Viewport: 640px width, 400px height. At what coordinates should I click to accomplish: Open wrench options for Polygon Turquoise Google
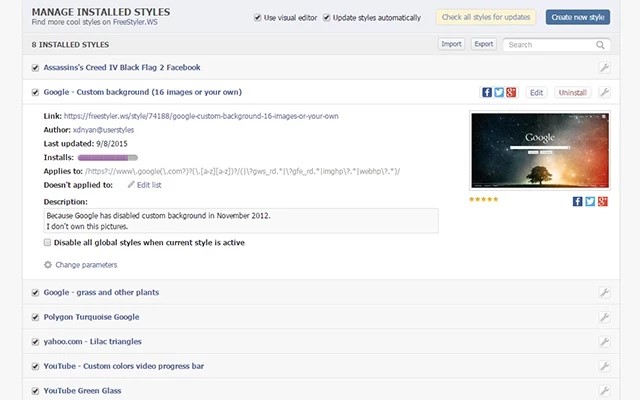click(604, 317)
